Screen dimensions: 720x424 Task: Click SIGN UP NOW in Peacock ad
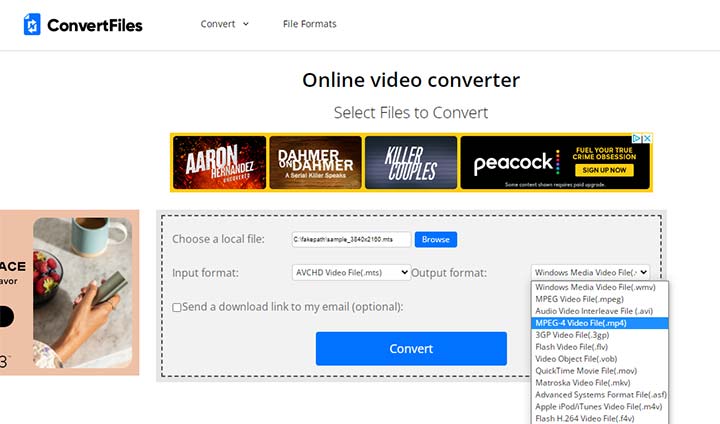point(604,170)
